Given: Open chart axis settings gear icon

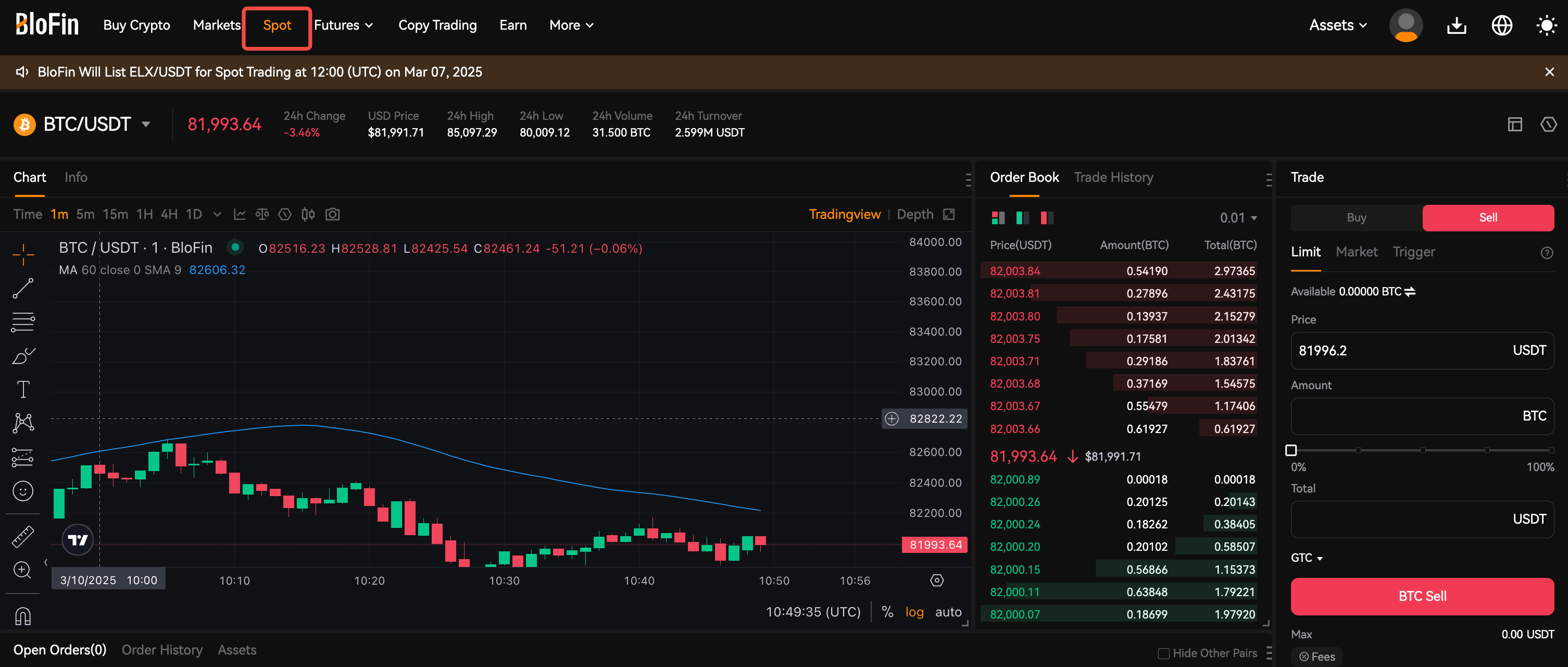Looking at the screenshot, I should [937, 580].
